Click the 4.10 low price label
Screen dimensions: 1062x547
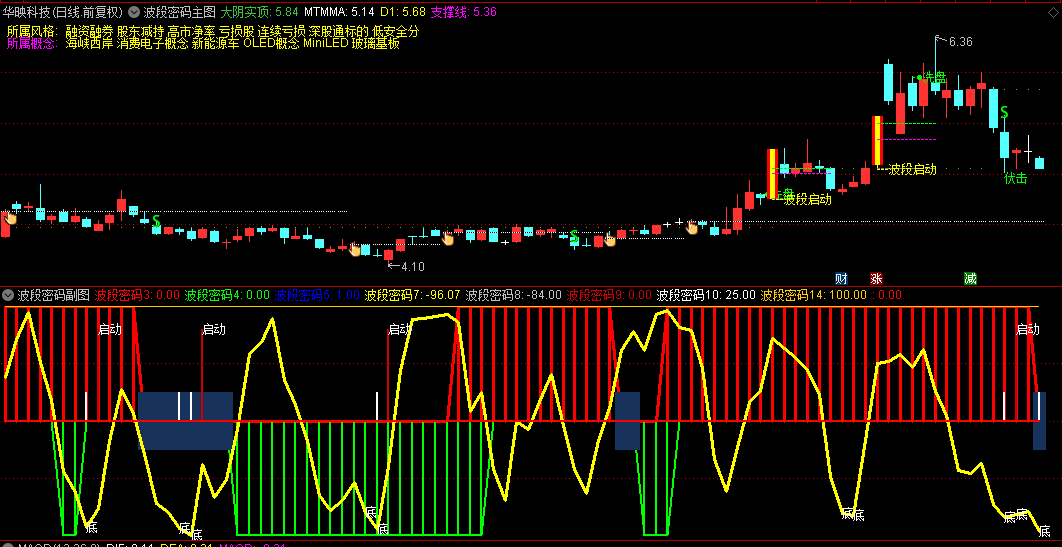point(412,267)
